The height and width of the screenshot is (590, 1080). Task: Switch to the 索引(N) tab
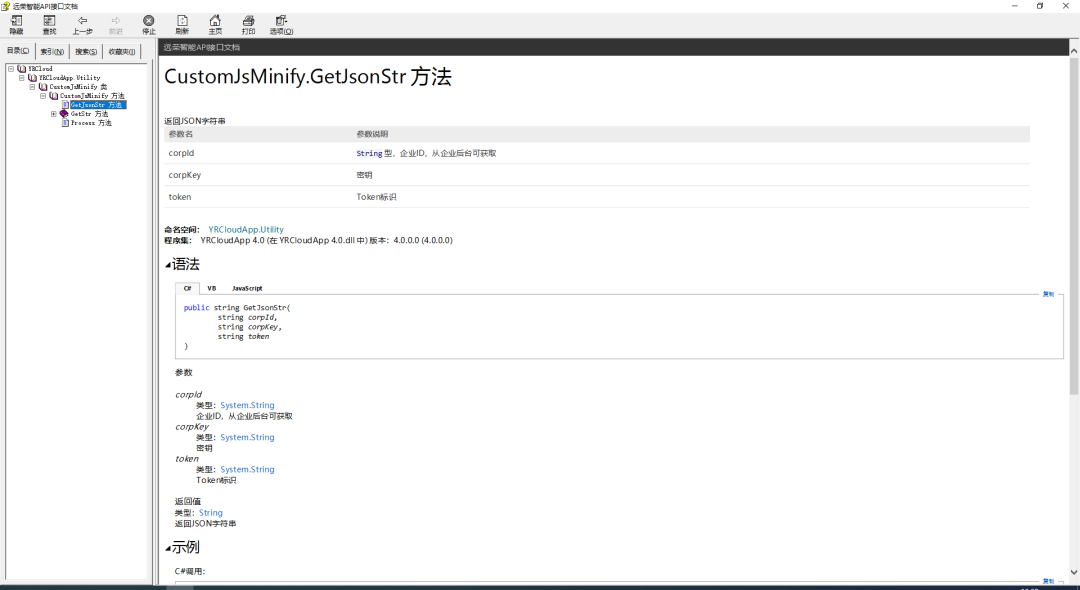pyautogui.click(x=52, y=51)
